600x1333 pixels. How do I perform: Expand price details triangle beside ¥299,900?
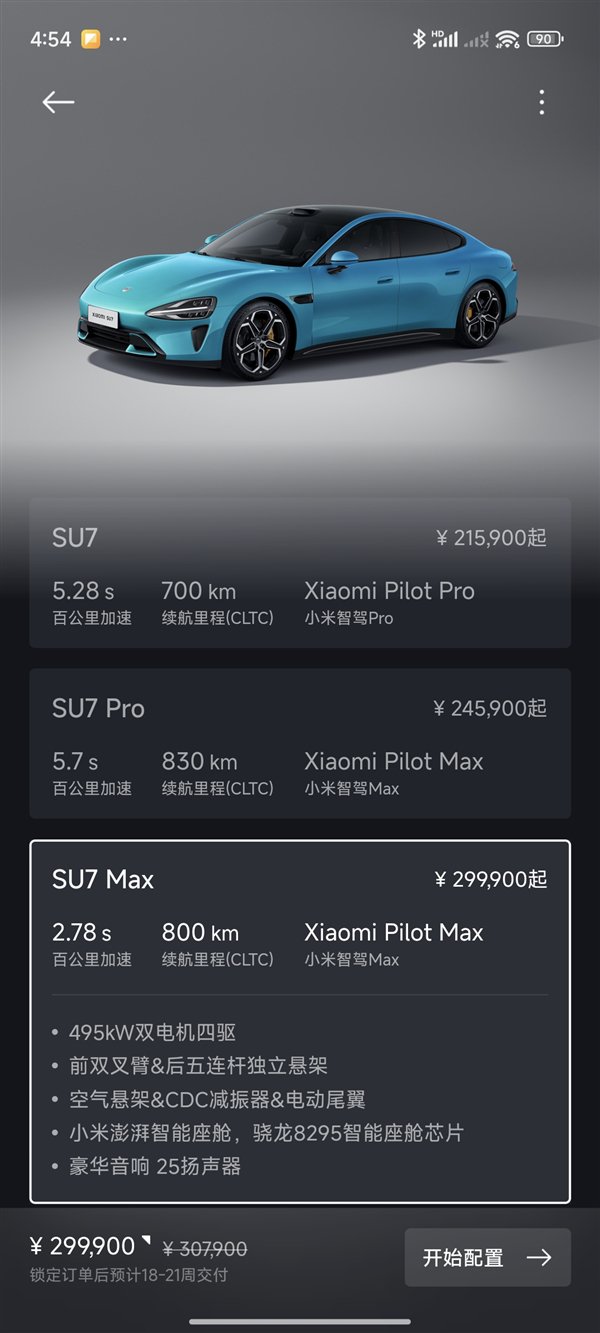[x=146, y=1241]
